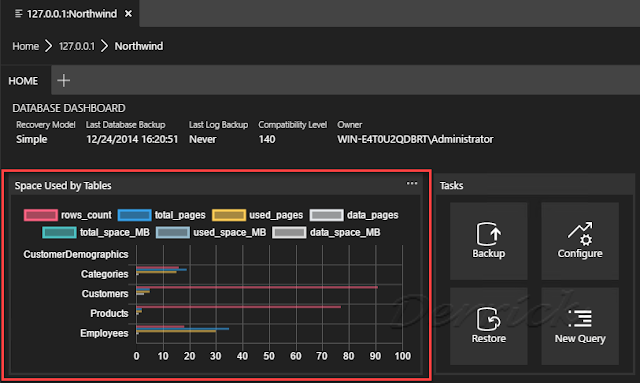Toggle rows_count legend swatch
Viewport: 640px width, 383px height.
(40, 215)
